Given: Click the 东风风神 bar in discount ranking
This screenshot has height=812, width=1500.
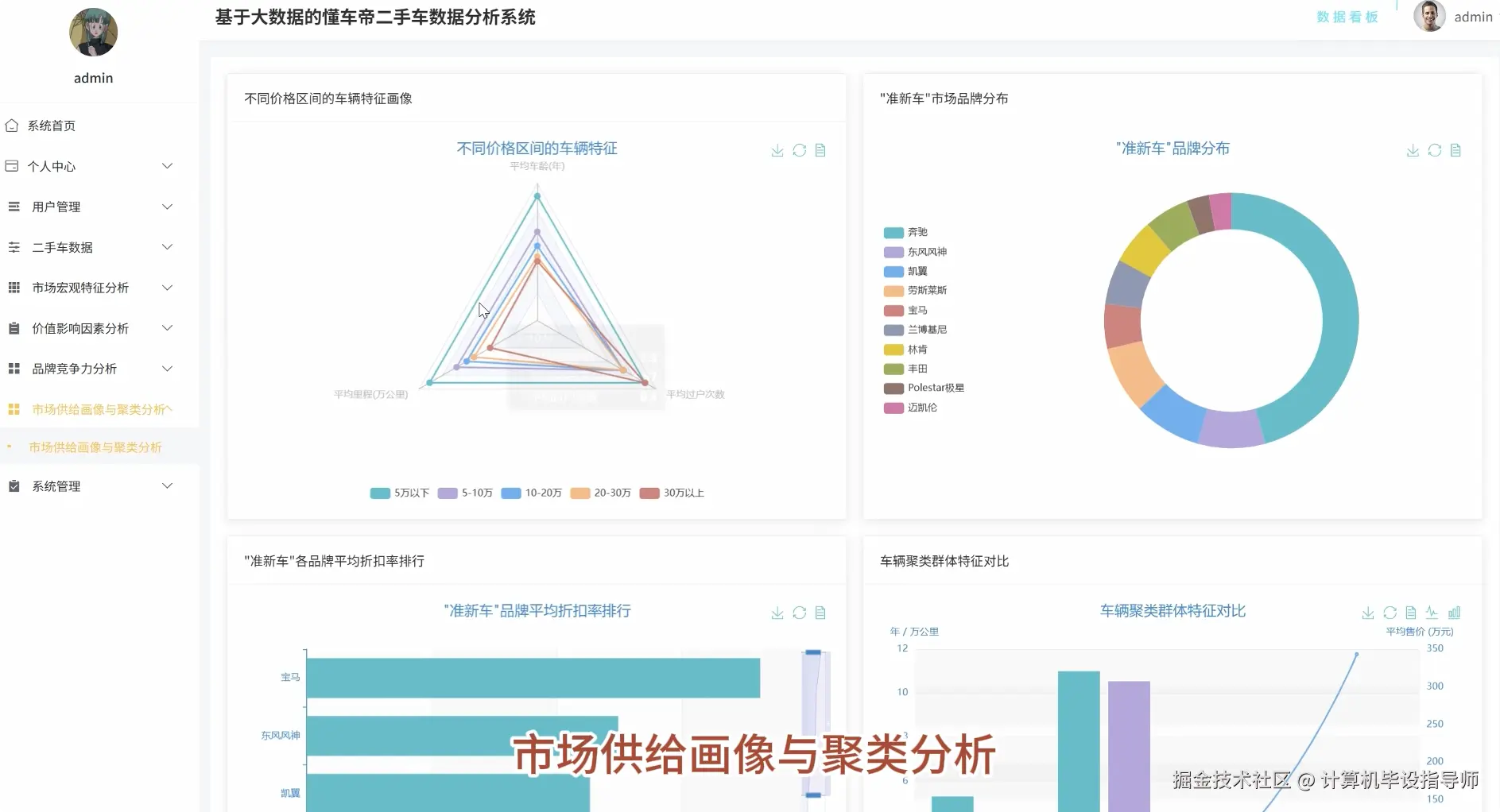Looking at the screenshot, I should click(x=462, y=736).
